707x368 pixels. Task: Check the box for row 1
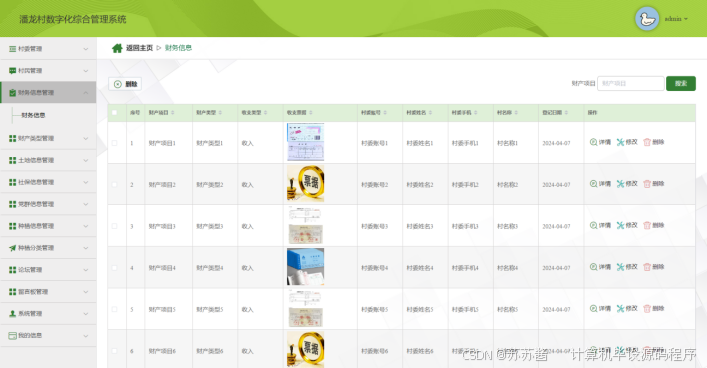click(115, 143)
